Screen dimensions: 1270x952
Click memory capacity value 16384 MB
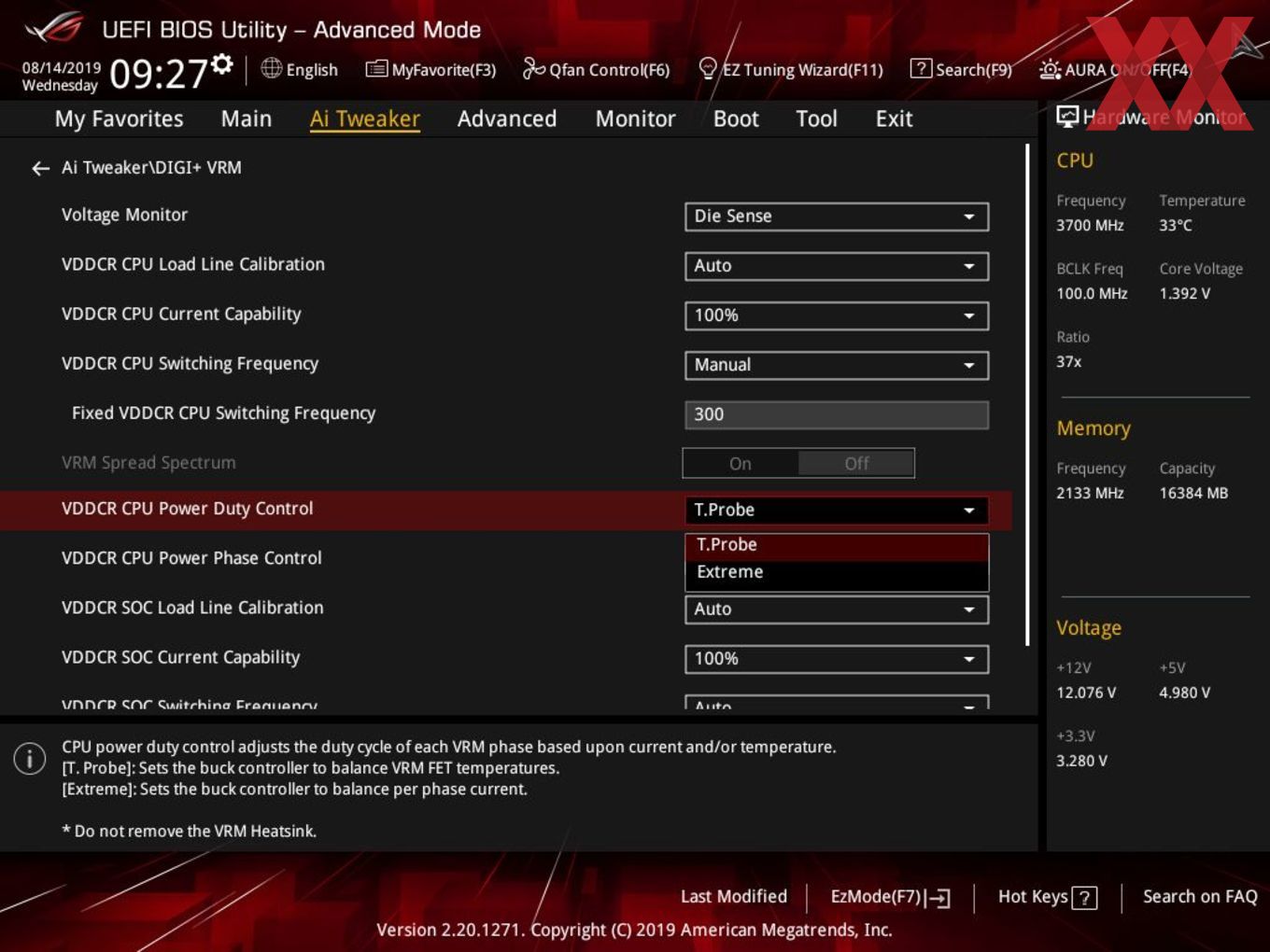coord(1193,493)
